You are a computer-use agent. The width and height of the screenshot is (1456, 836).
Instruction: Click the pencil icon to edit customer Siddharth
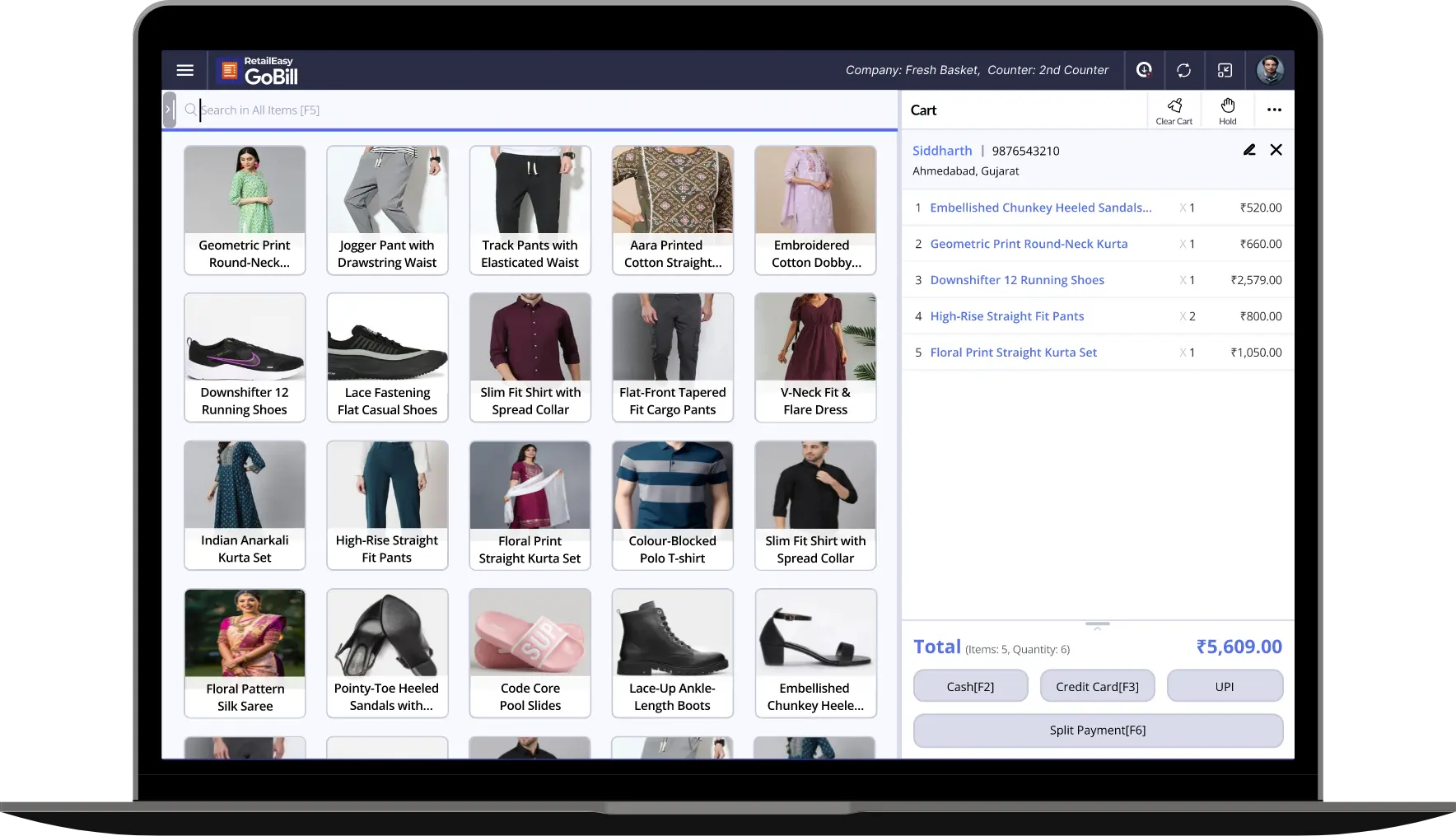(x=1249, y=150)
